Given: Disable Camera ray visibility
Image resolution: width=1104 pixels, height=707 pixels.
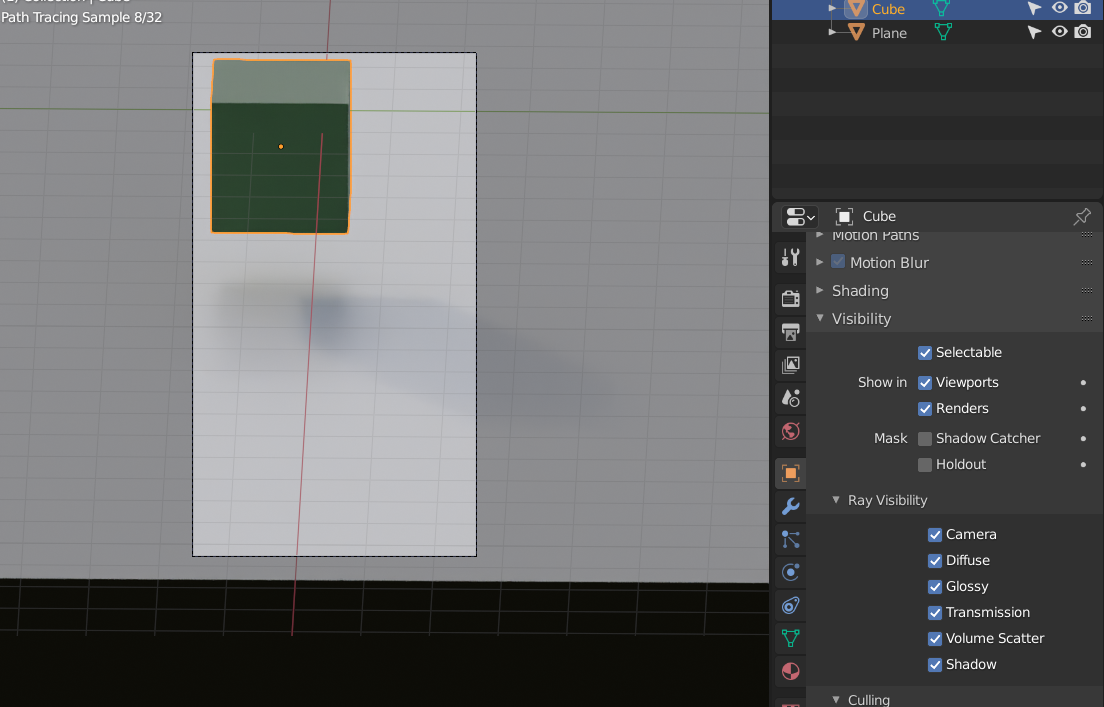Looking at the screenshot, I should 934,535.
